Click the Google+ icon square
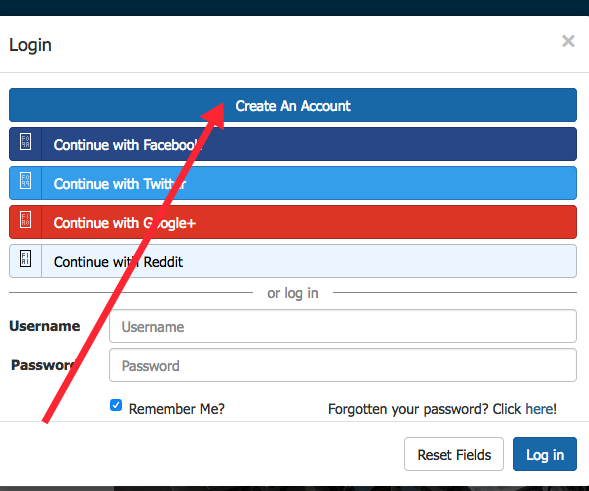 [x=26, y=220]
